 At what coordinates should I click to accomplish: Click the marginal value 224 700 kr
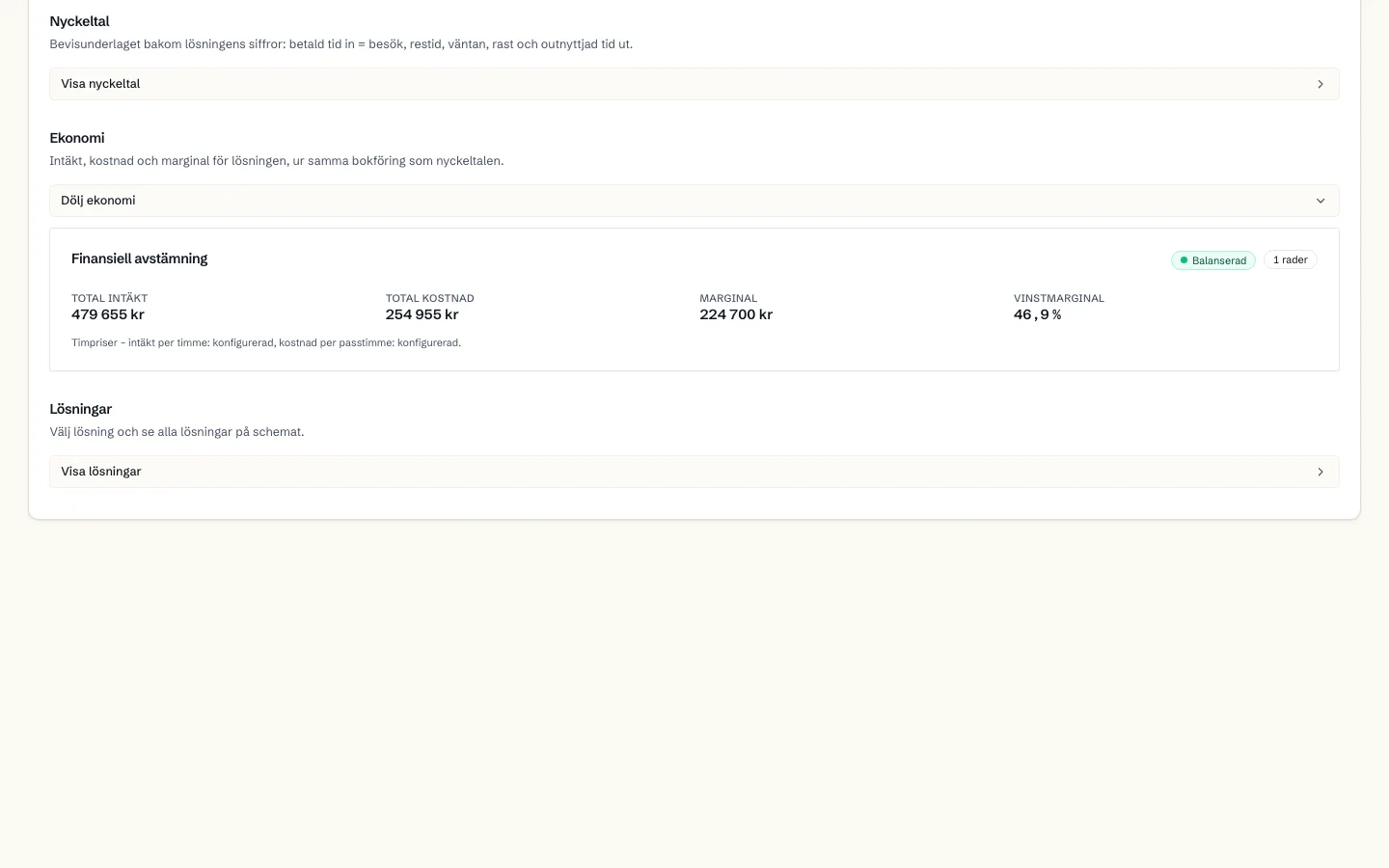736,314
